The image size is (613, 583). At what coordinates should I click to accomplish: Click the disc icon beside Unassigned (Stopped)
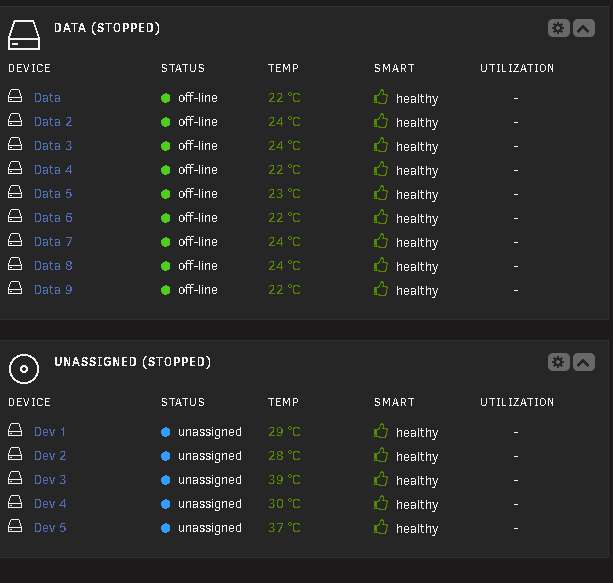click(x=24, y=369)
